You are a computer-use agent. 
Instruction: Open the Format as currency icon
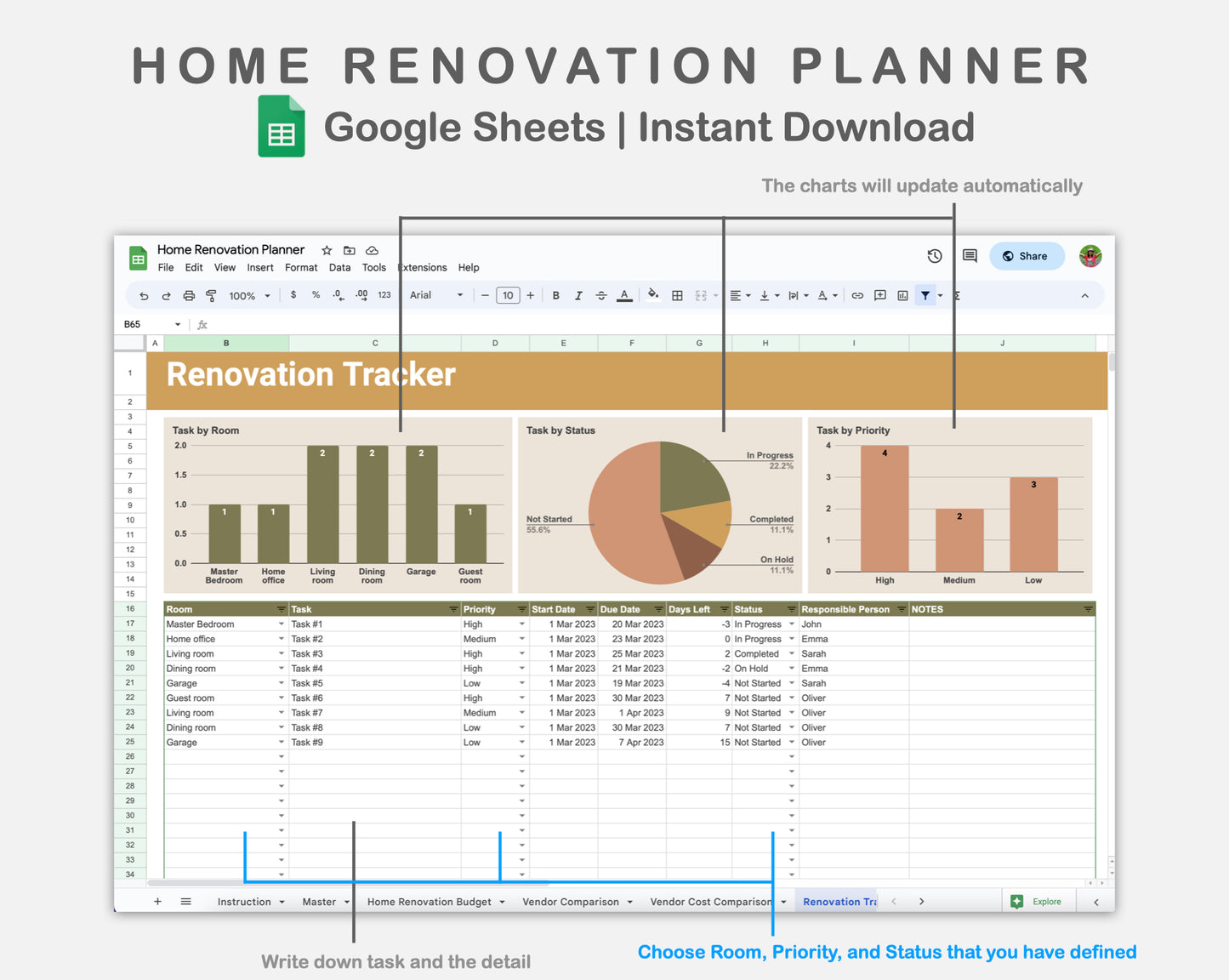(x=293, y=295)
